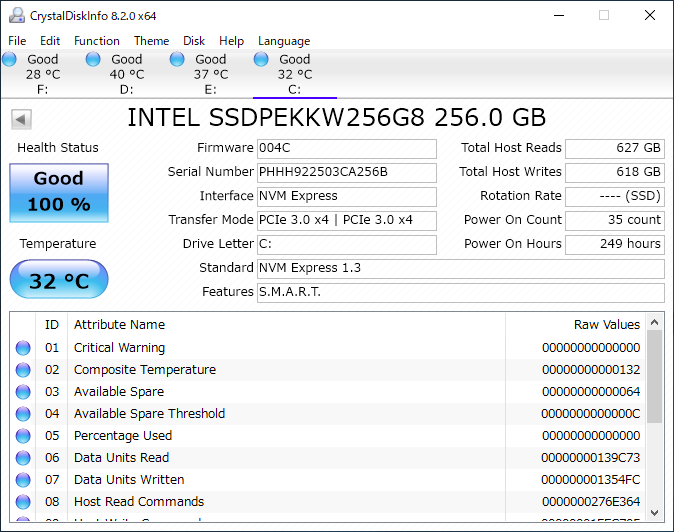This screenshot has height=532, width=674.
Task: Click the status orb for Available Spare row
Action: (x=23, y=391)
